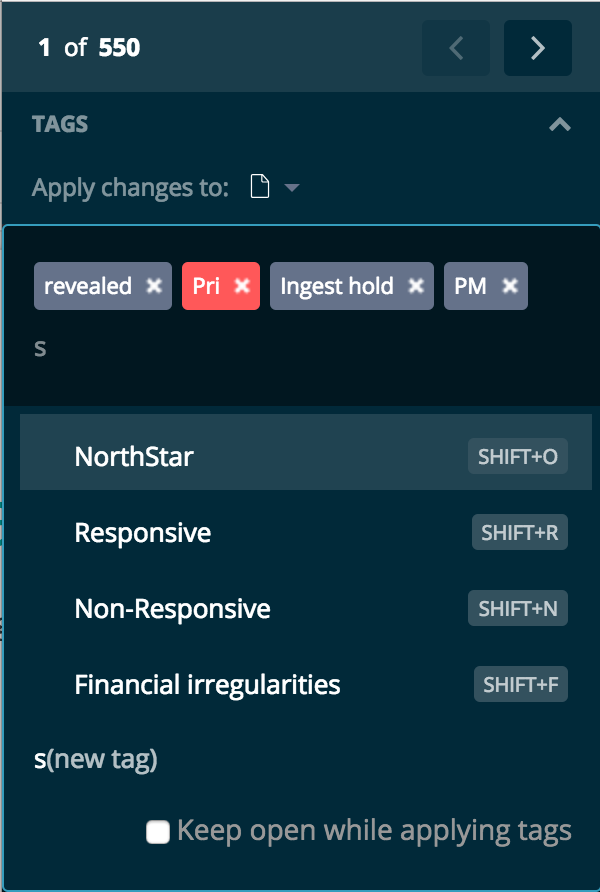Select the Responsive tag suggestion
The image size is (600, 892).
[306, 532]
